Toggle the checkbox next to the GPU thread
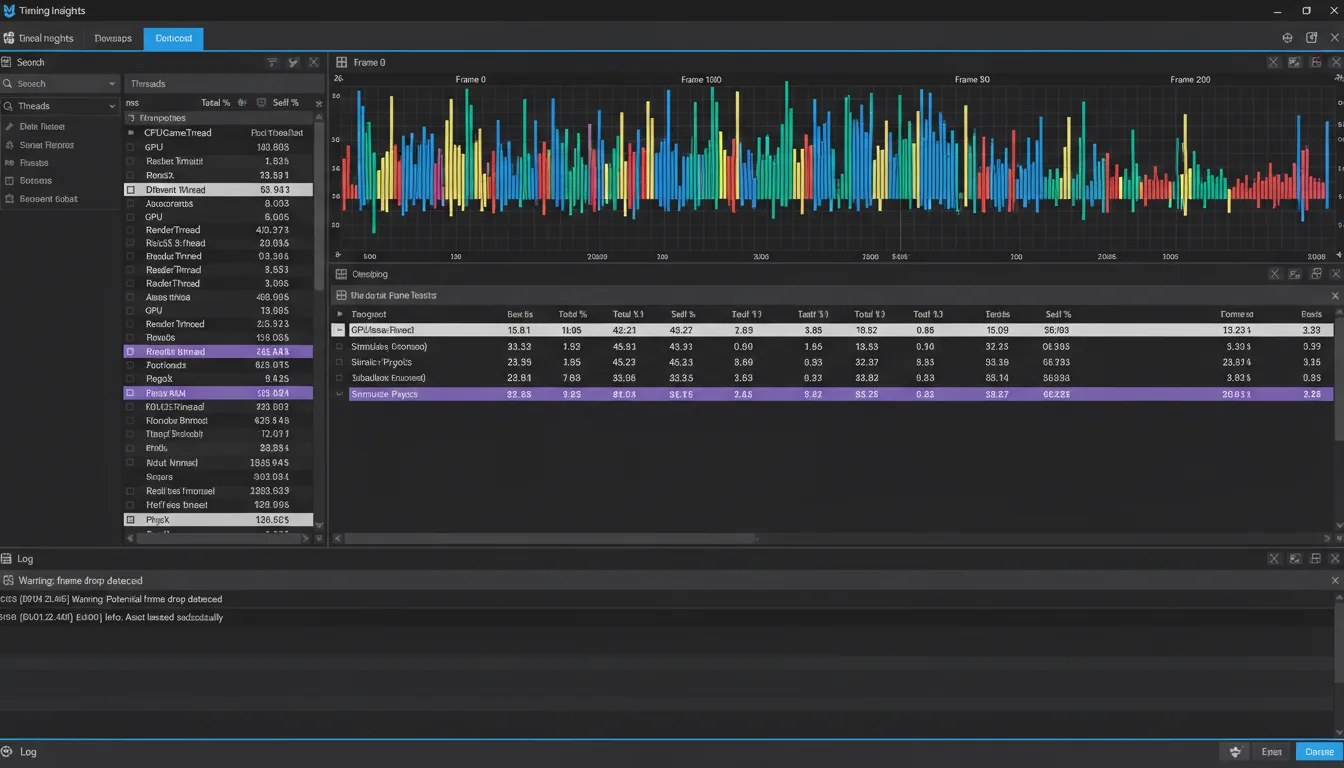Screen dimensions: 1344x768 [128, 147]
